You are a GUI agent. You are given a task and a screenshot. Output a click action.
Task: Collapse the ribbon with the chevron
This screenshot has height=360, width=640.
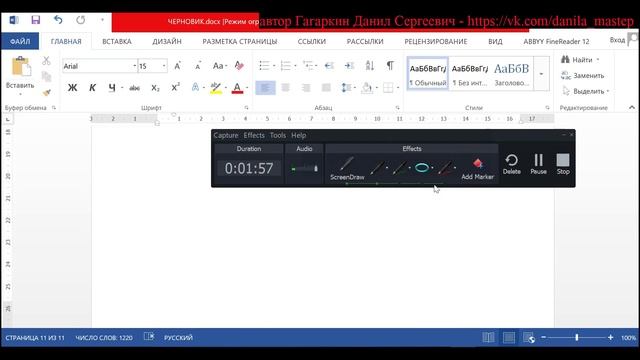[632, 108]
